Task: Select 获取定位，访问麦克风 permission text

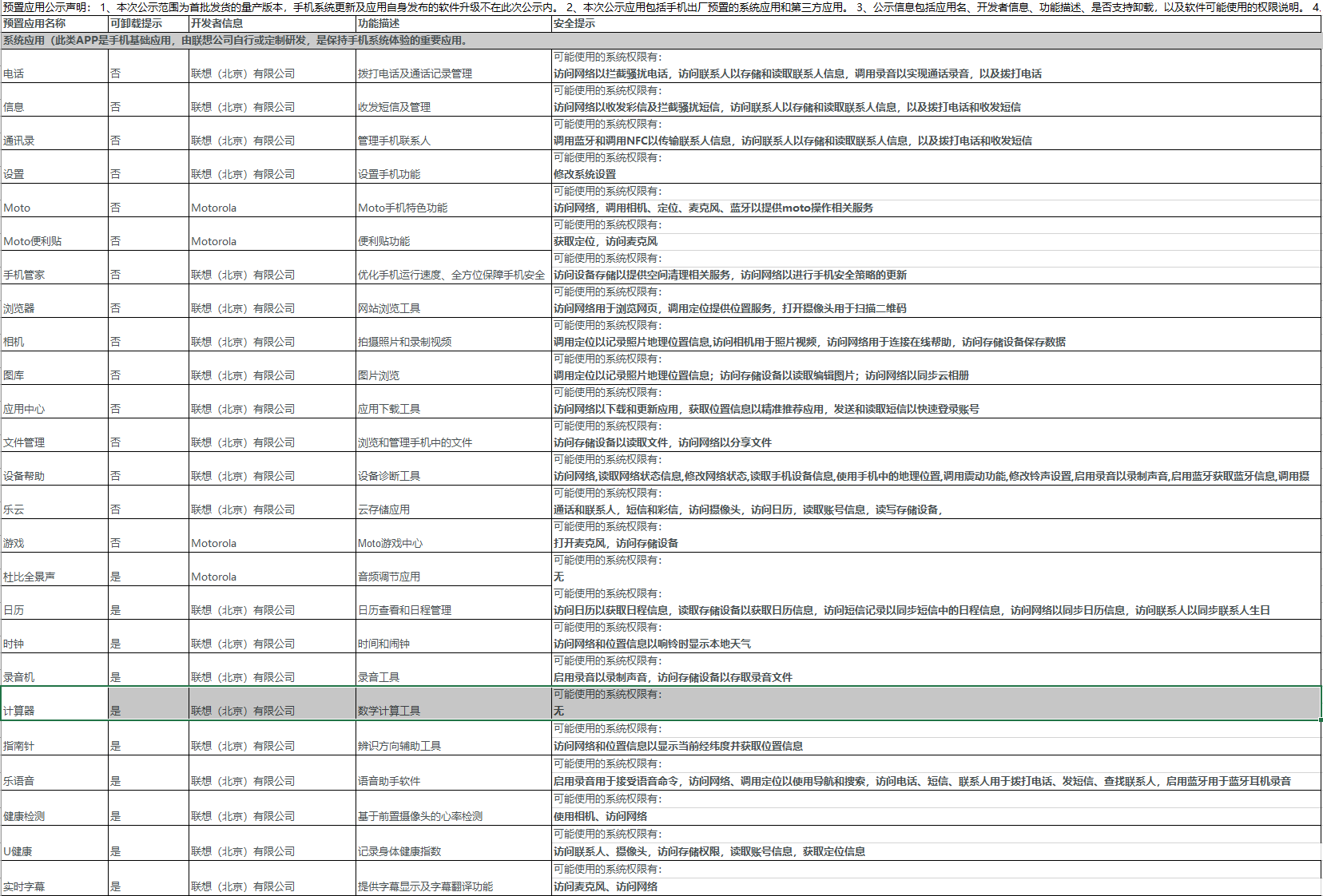Action: point(606,241)
